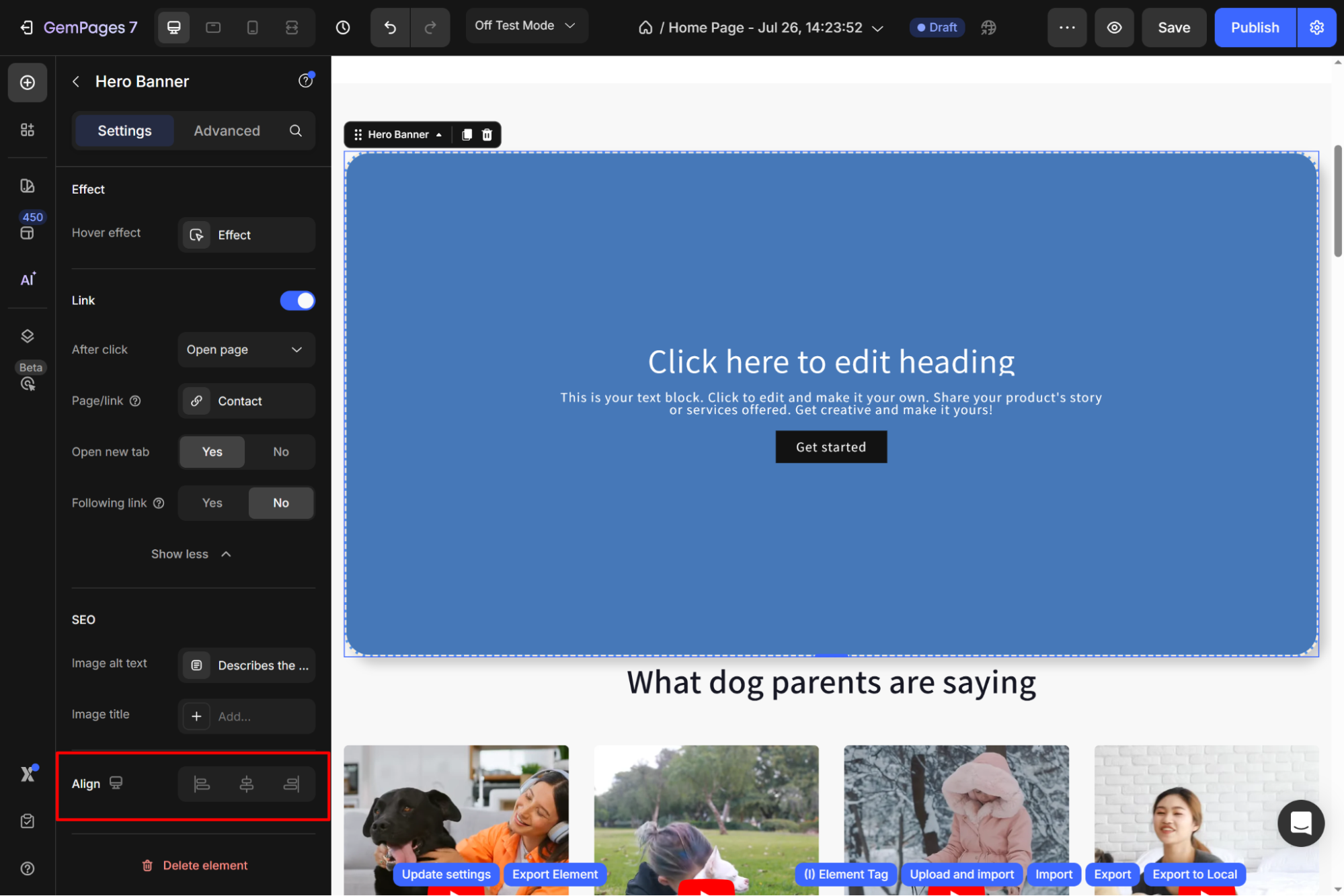Switch to the Advanced tab
This screenshot has width=1344, height=896.
coord(227,130)
